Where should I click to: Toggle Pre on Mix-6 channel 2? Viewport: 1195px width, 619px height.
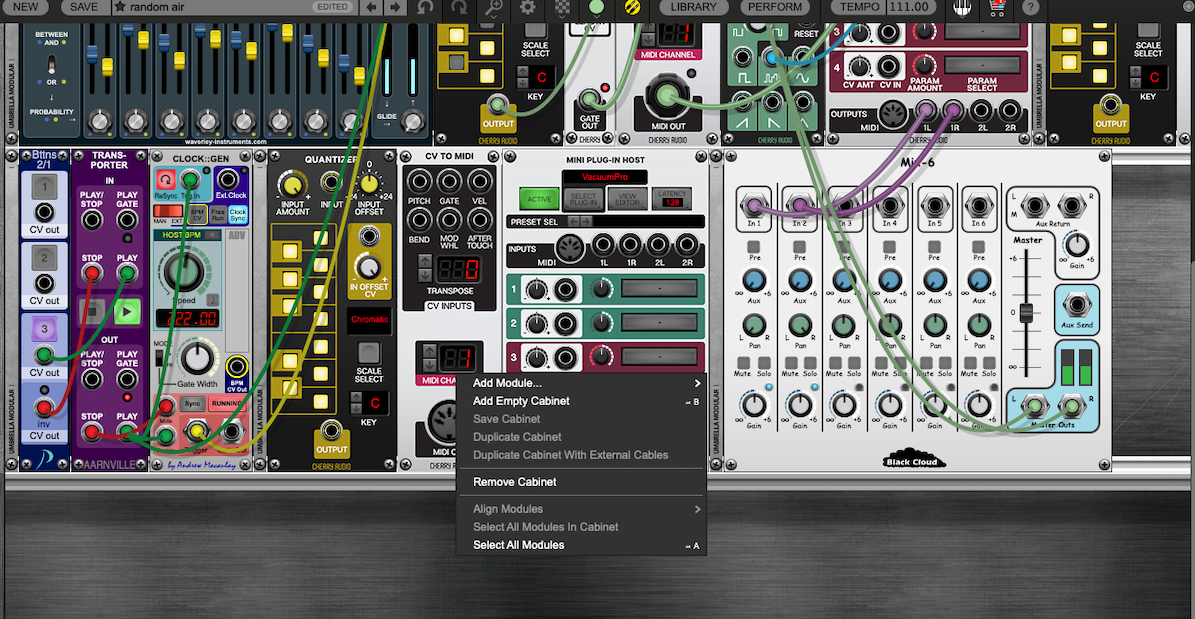pos(799,246)
